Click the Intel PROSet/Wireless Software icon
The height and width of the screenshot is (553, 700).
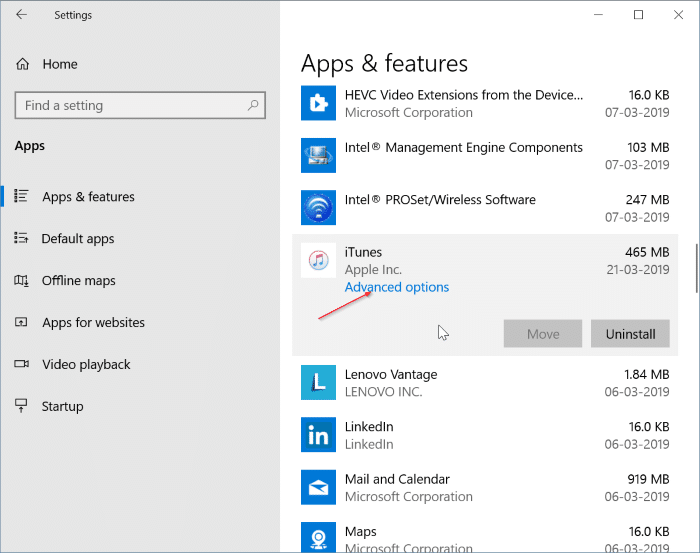[318, 208]
